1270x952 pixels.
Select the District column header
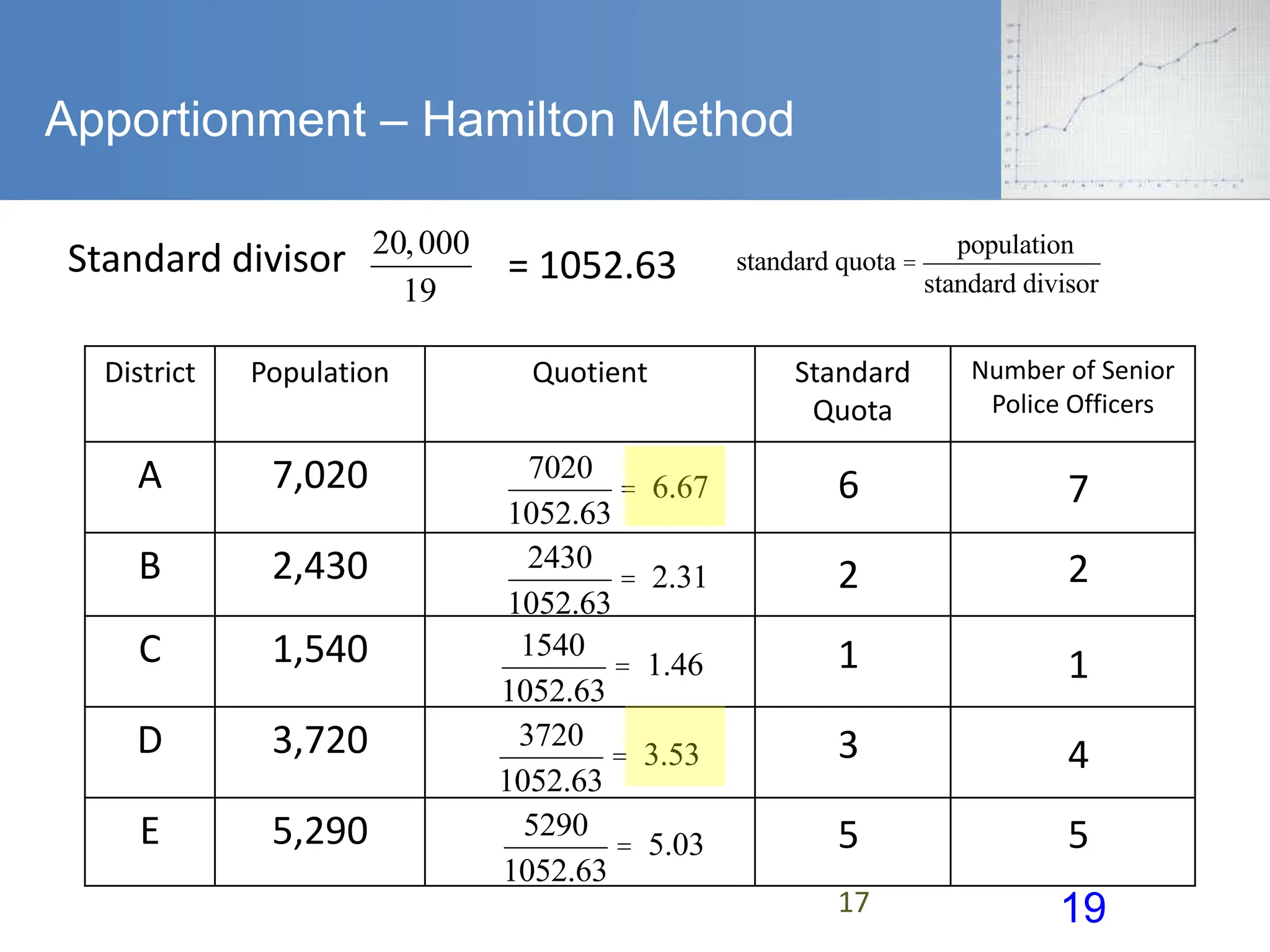(150, 372)
